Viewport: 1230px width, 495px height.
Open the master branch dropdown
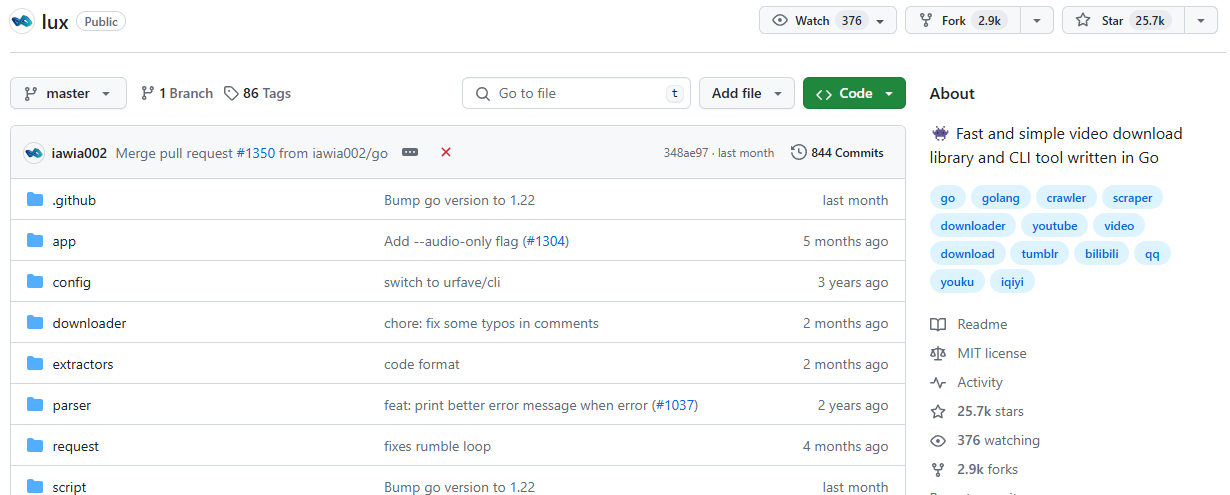point(68,93)
